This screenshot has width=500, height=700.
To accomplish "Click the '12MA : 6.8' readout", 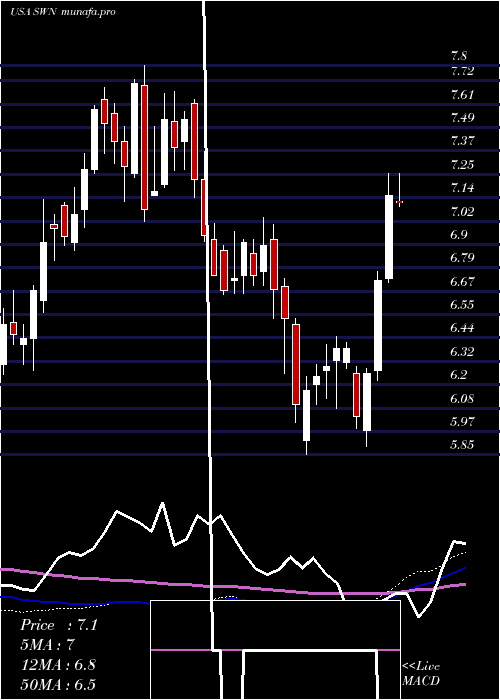I will click(58, 665).
